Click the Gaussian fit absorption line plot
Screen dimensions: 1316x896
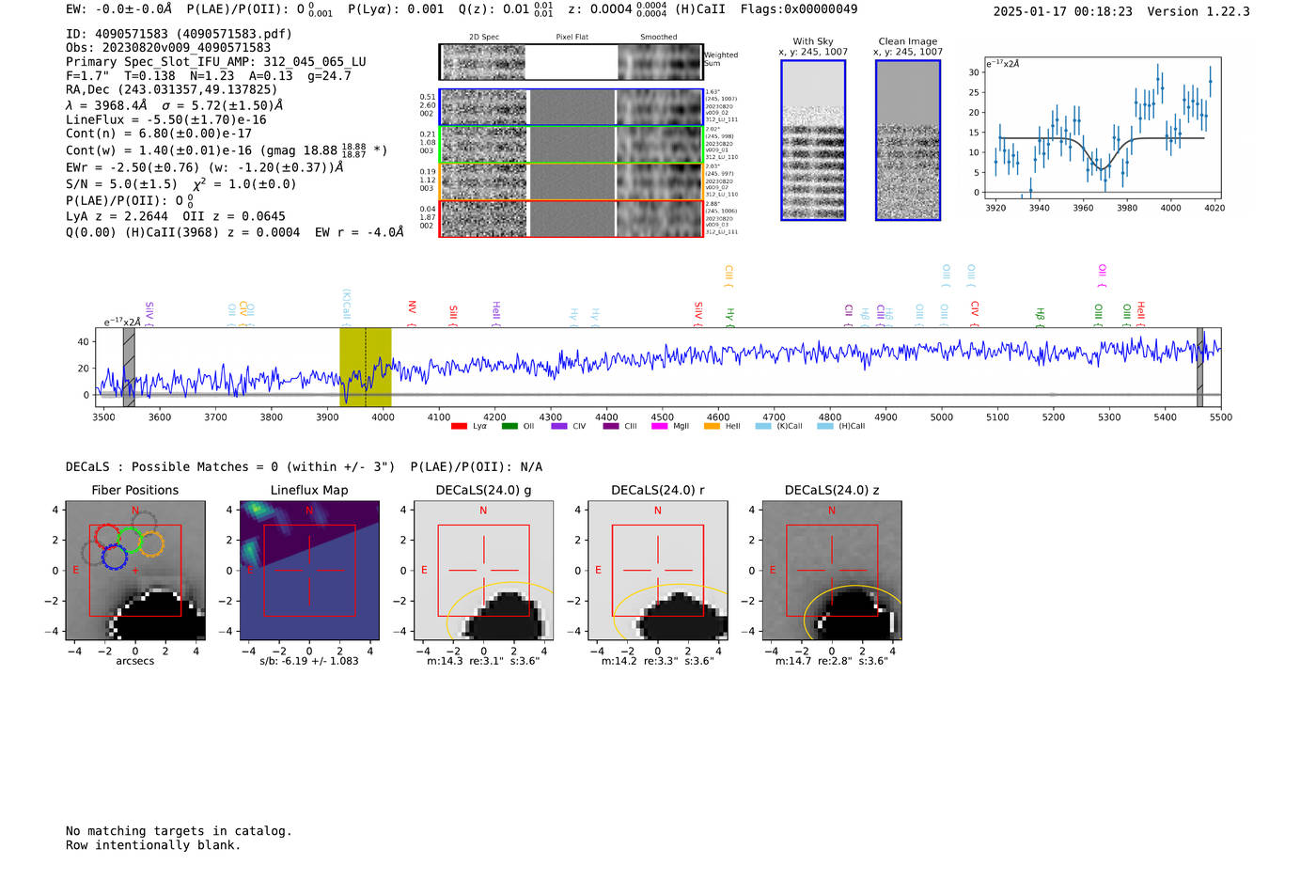pos(1103,127)
